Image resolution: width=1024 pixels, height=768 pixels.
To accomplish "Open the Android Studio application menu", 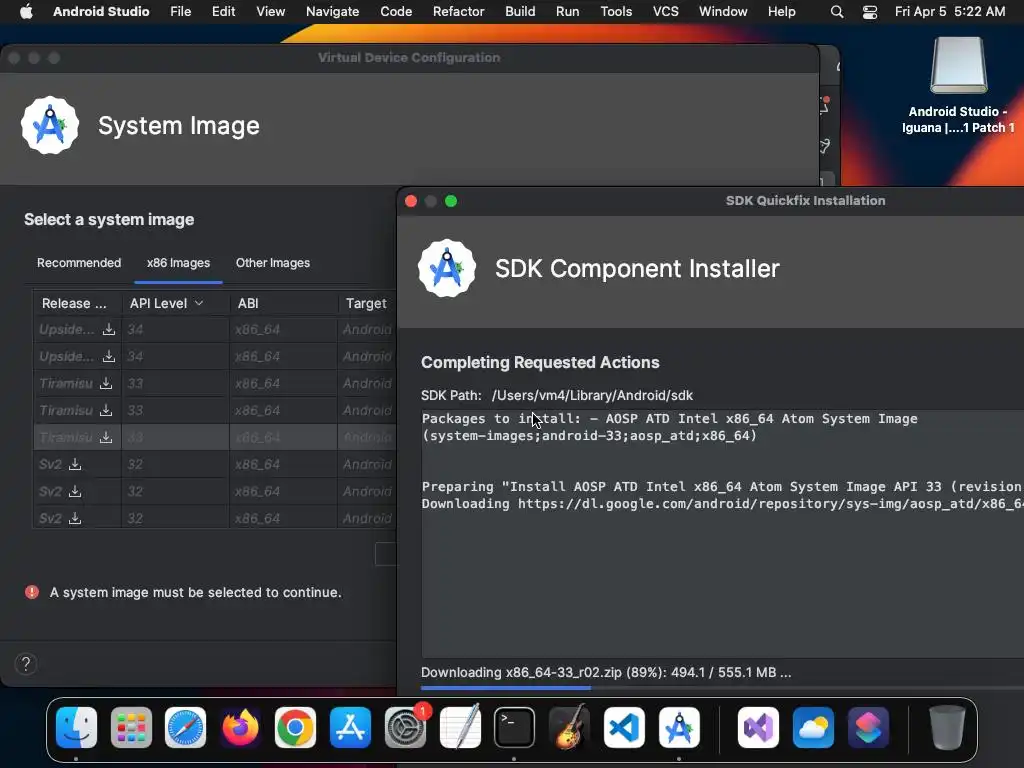I will tap(101, 12).
